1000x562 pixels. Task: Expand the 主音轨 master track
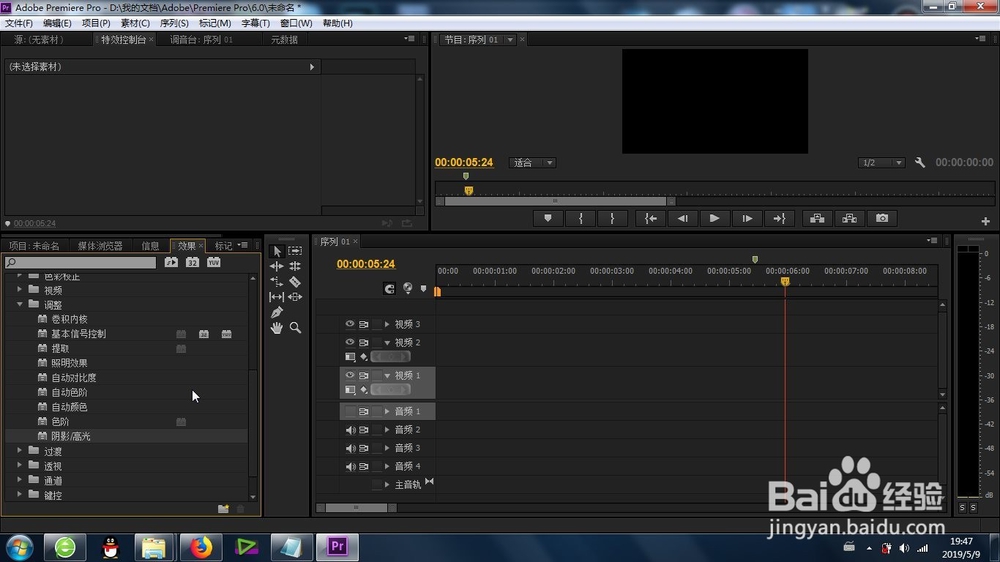click(x=387, y=485)
